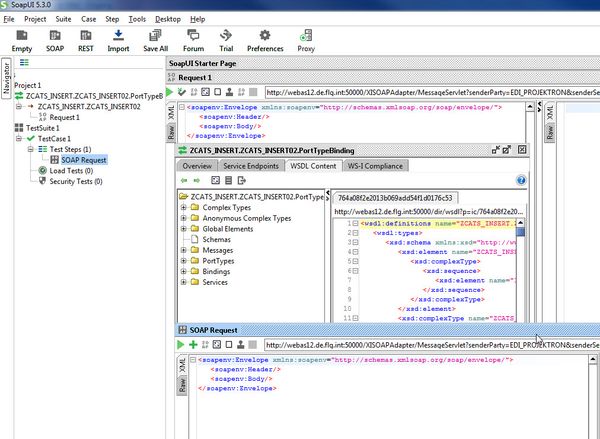Add assertion with green plus icon
Screen dimensions: 600x439
(193, 344)
